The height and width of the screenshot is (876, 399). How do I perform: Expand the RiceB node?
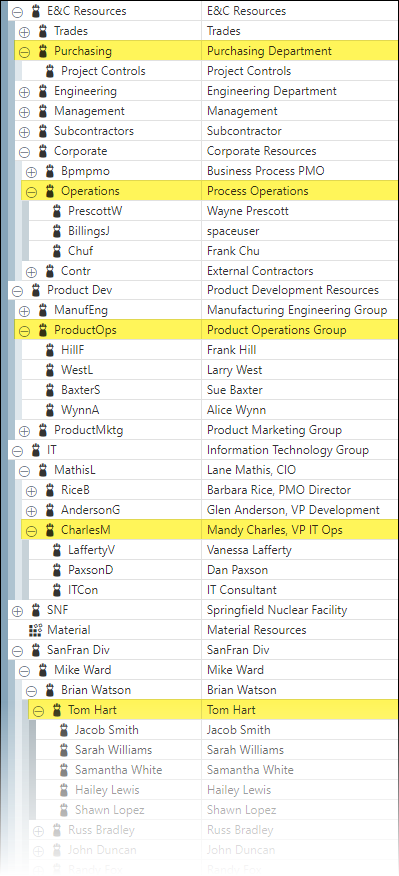(x=31, y=491)
